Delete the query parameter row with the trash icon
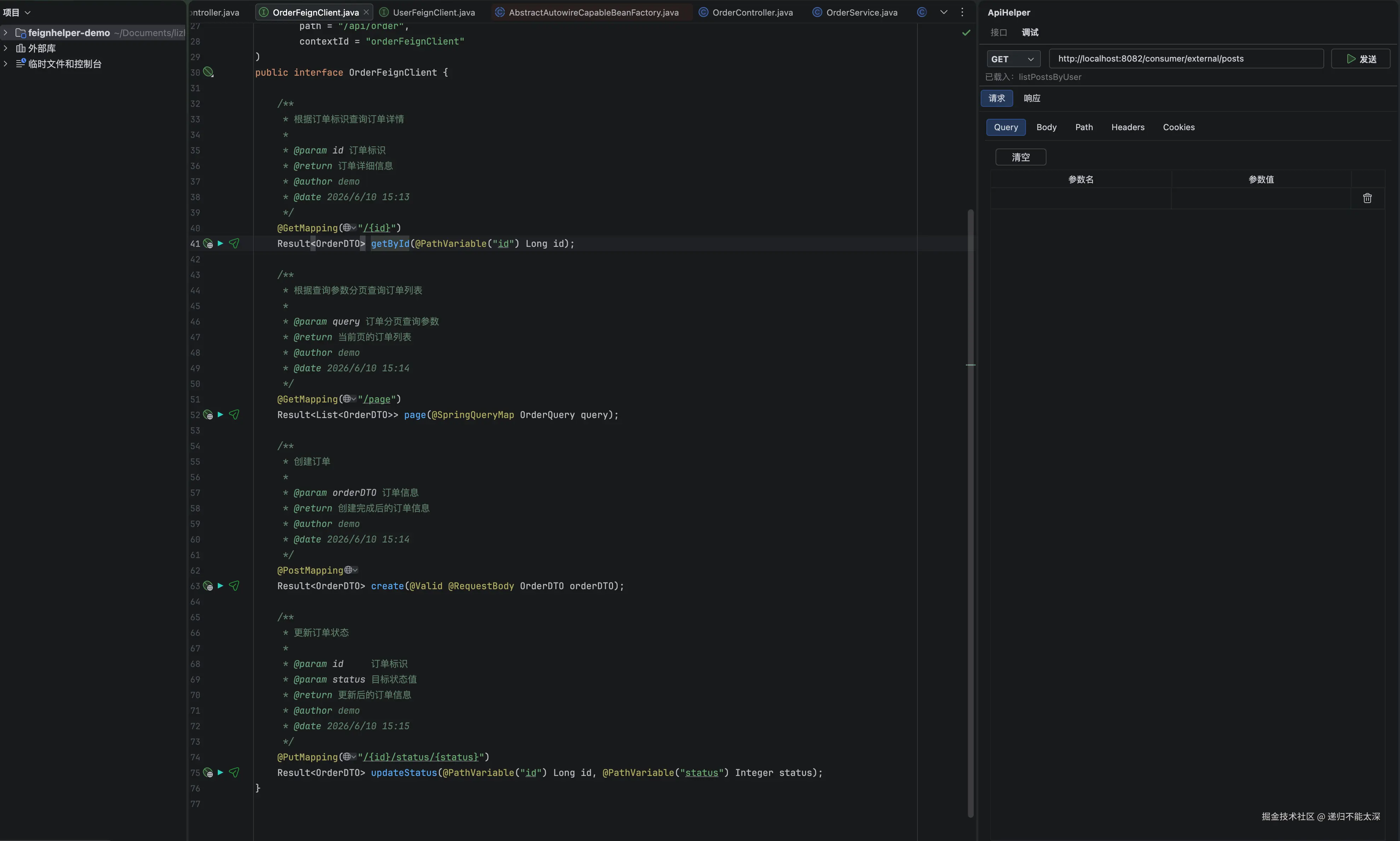This screenshot has height=841, width=1400. tap(1367, 198)
